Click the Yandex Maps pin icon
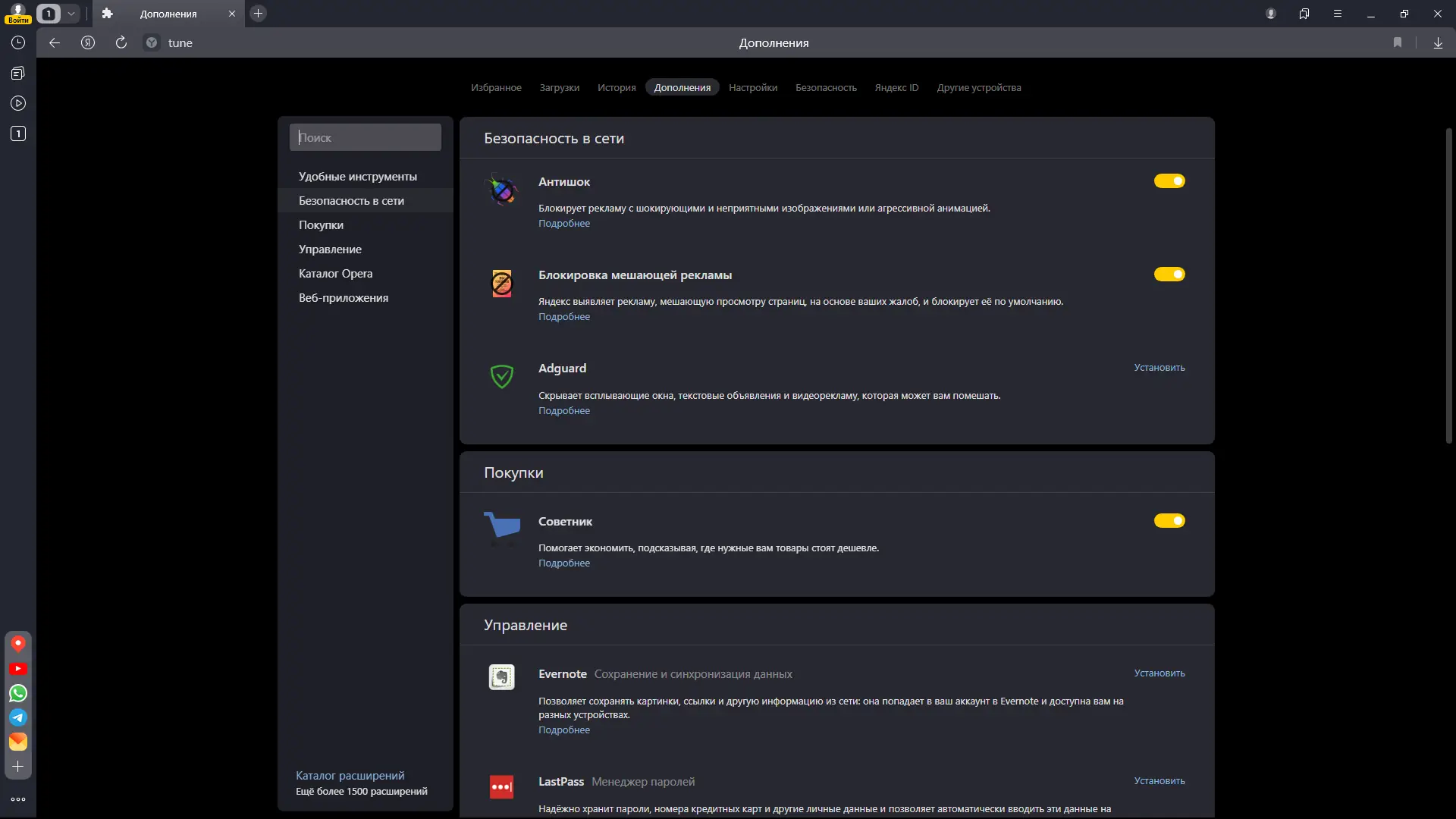This screenshot has width=1456, height=819. pos(18,644)
